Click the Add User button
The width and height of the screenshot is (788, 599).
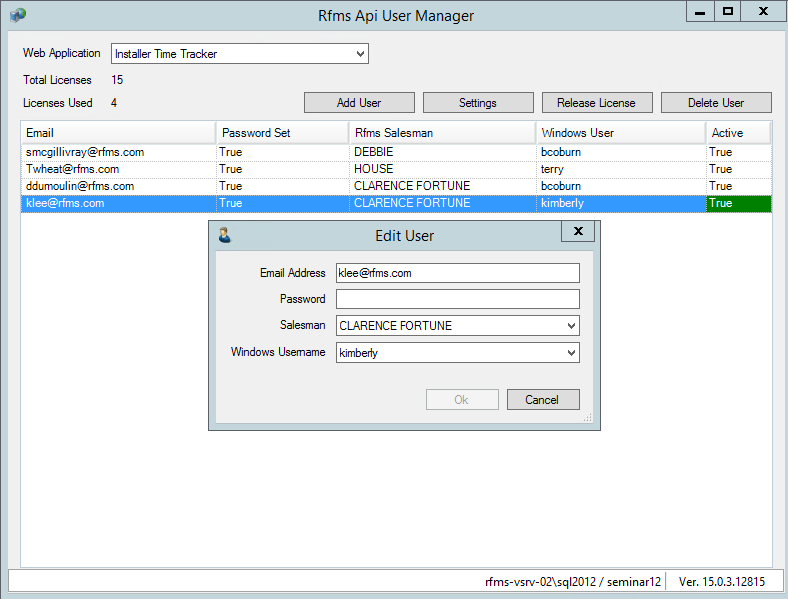click(359, 103)
